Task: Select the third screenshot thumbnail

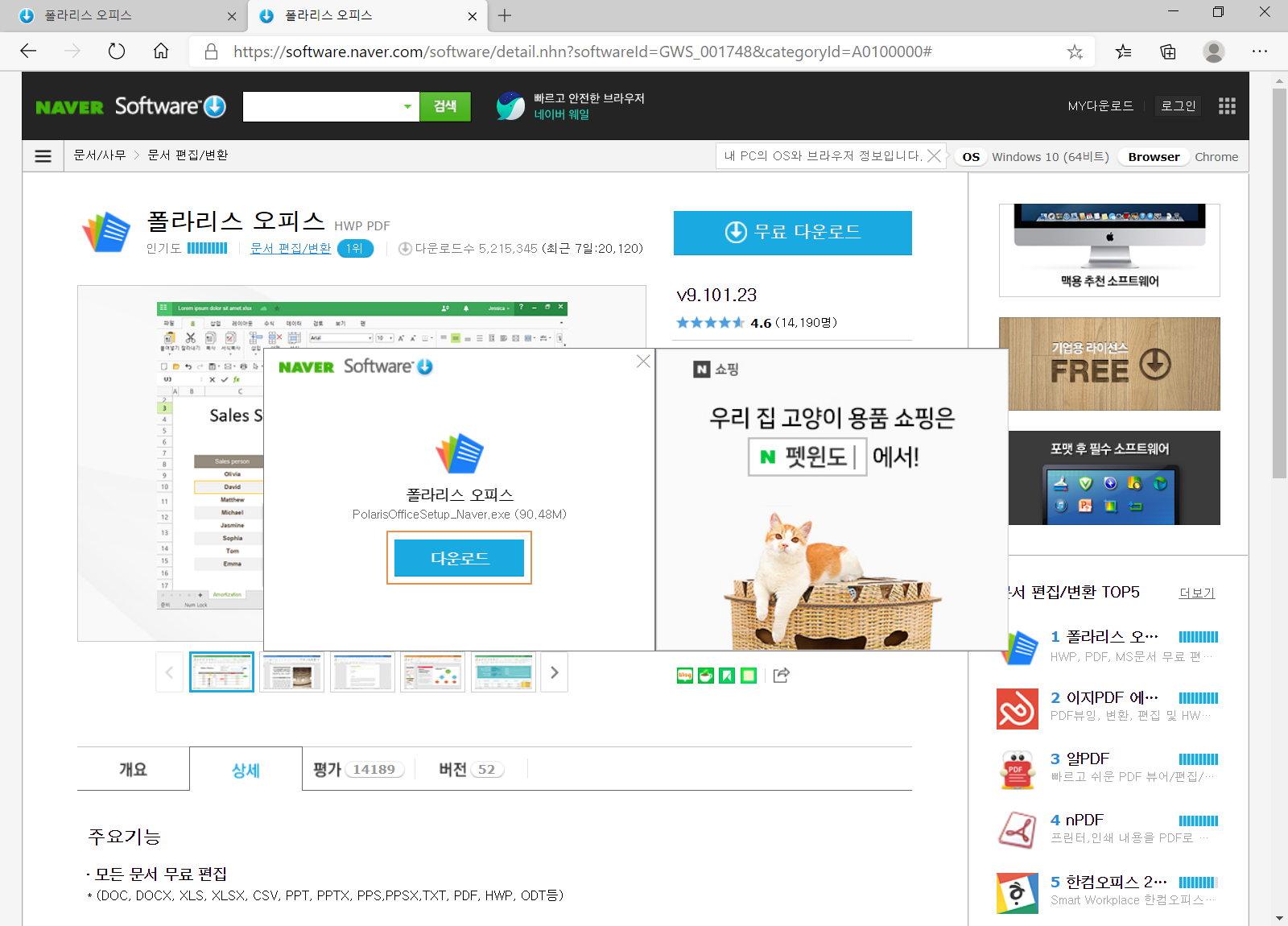Action: point(362,672)
